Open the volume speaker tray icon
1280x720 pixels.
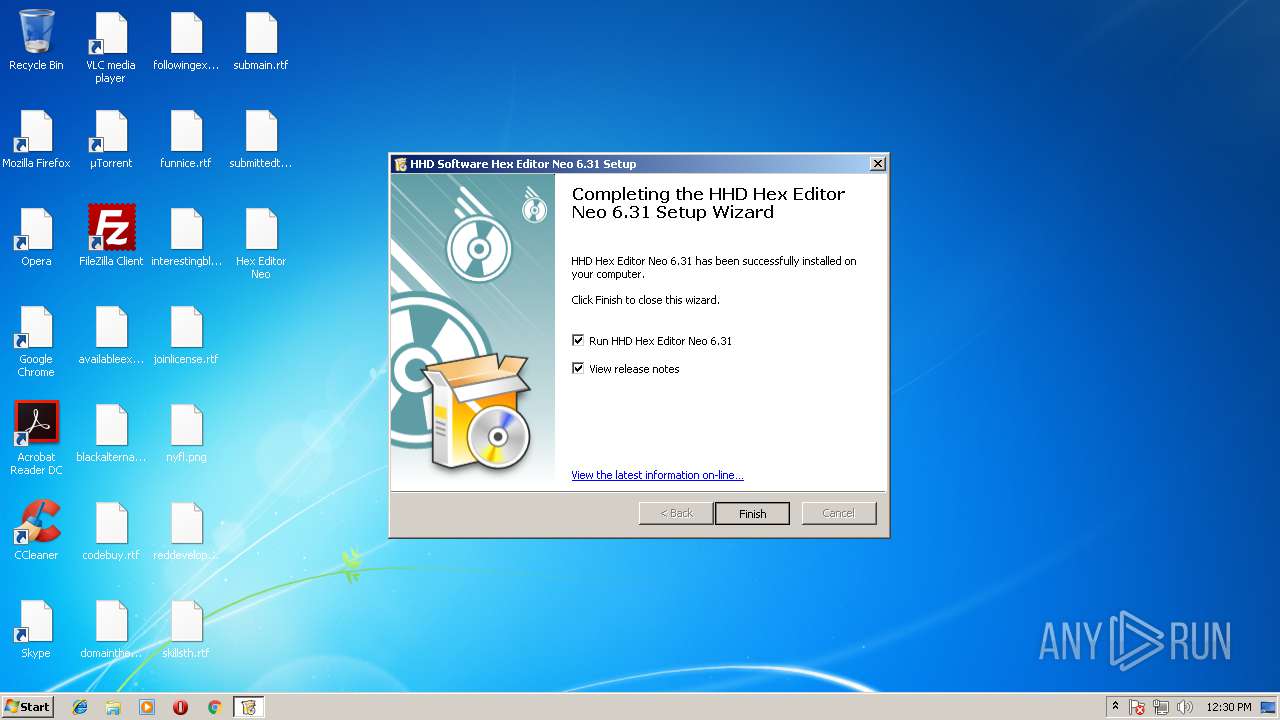[1185, 707]
